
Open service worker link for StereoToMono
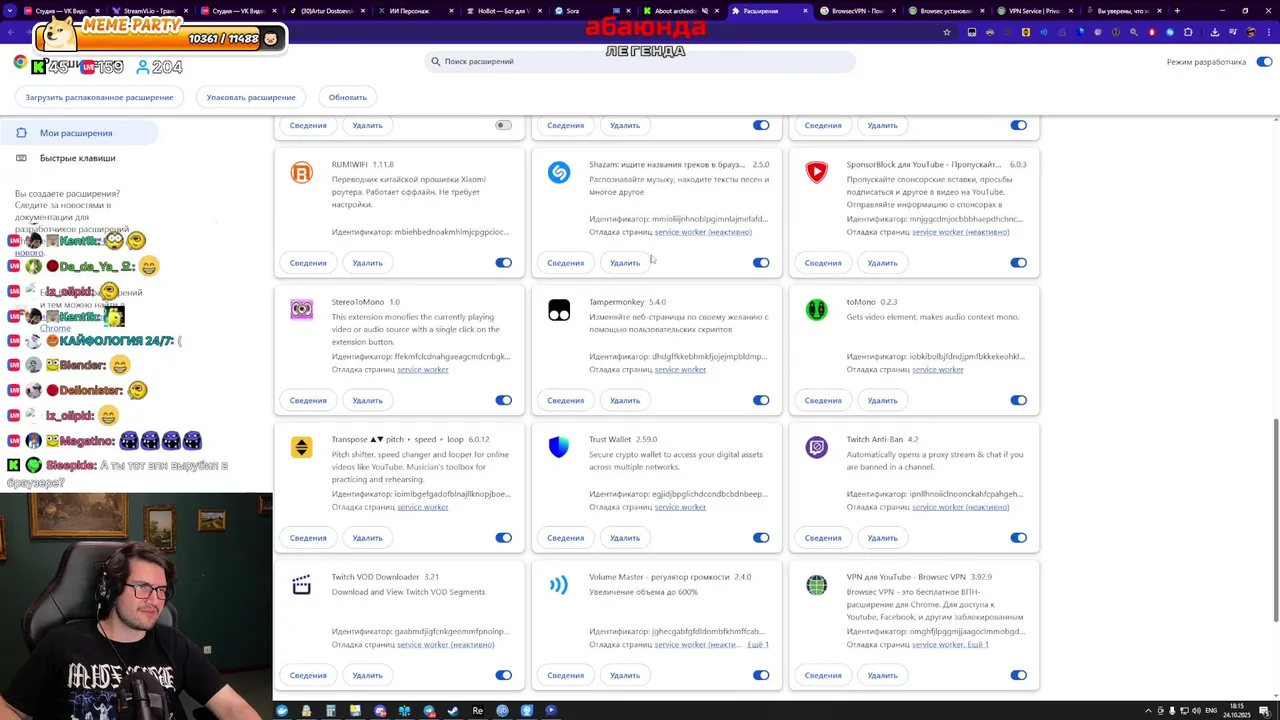pos(422,370)
